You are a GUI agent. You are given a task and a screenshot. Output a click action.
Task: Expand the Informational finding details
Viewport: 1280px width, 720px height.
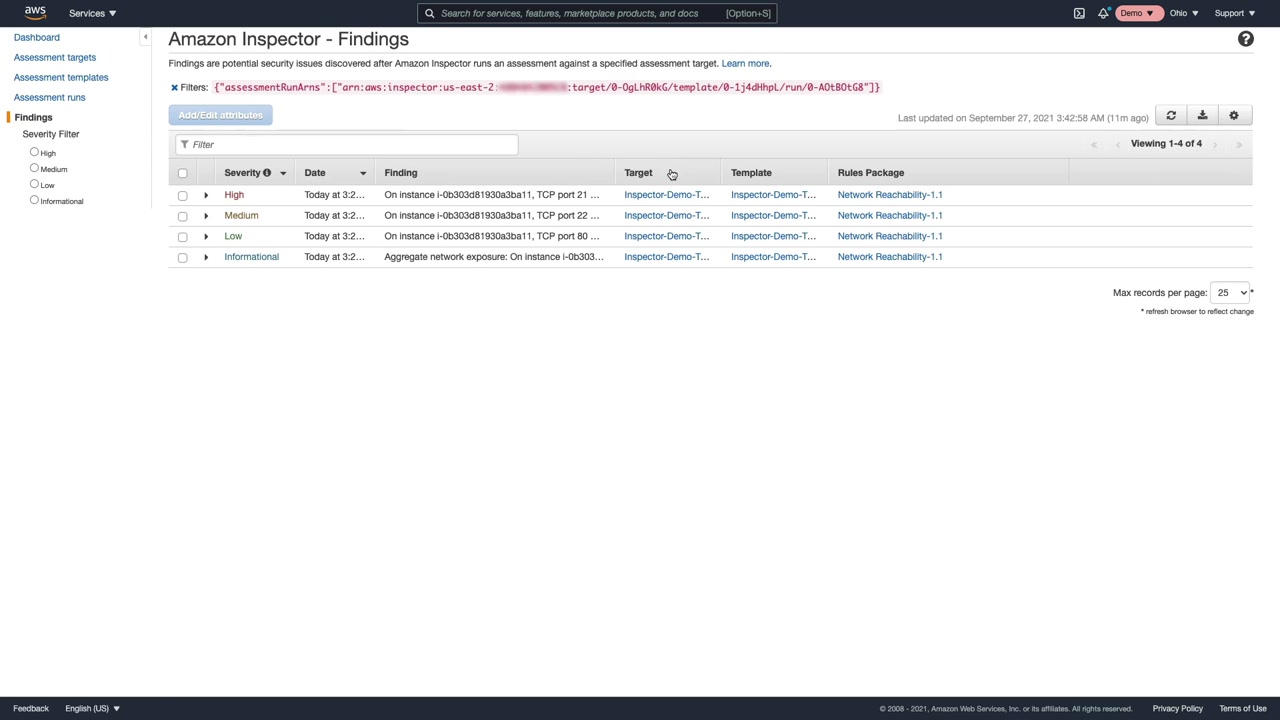pyautogui.click(x=206, y=257)
